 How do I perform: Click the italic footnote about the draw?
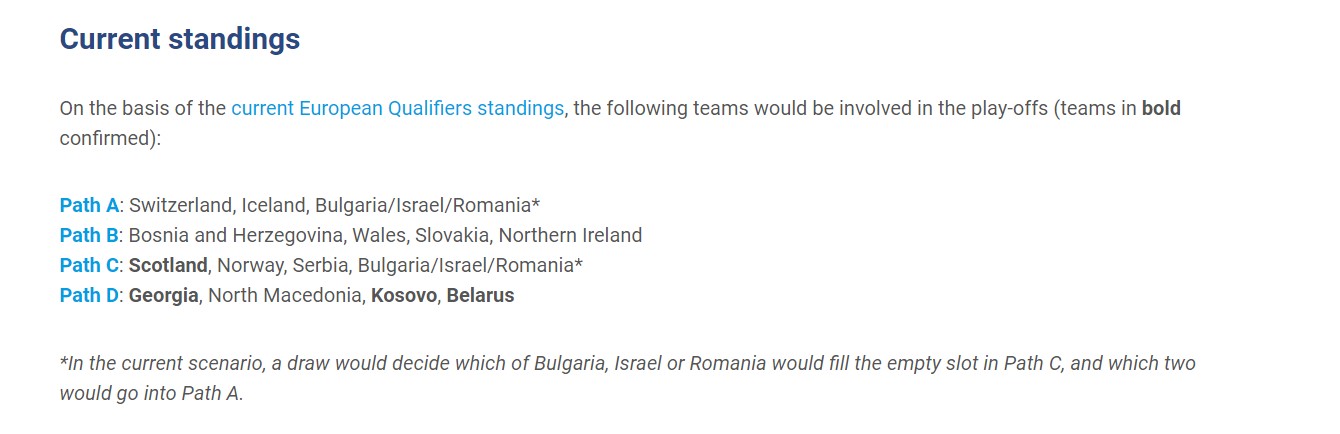[628, 378]
